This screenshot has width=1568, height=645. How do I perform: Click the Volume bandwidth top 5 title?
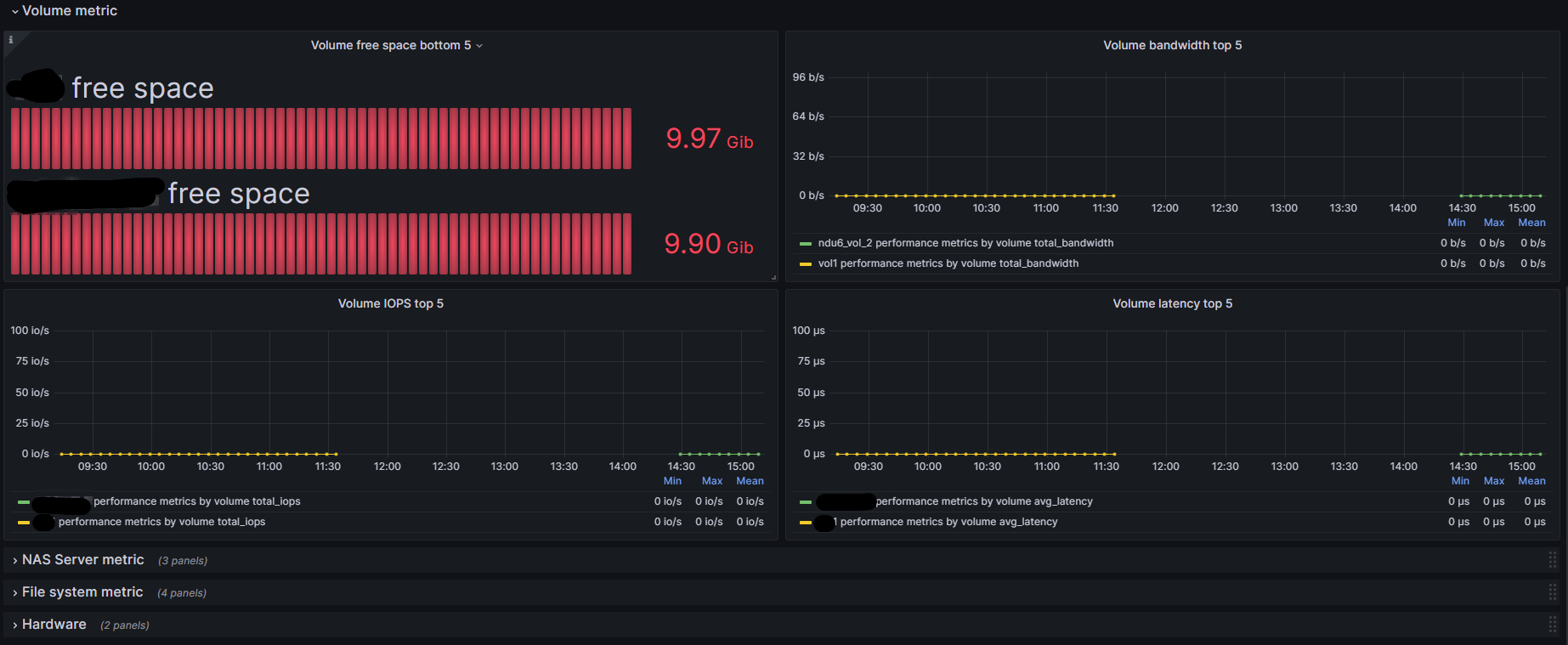(x=1172, y=46)
